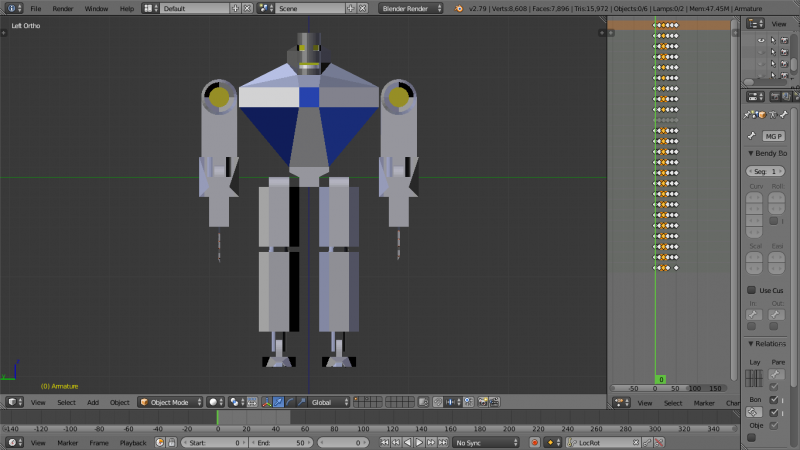Screen dimensions: 800x450
Task: Click the Blender info editor type icon
Action: pos(11,8)
